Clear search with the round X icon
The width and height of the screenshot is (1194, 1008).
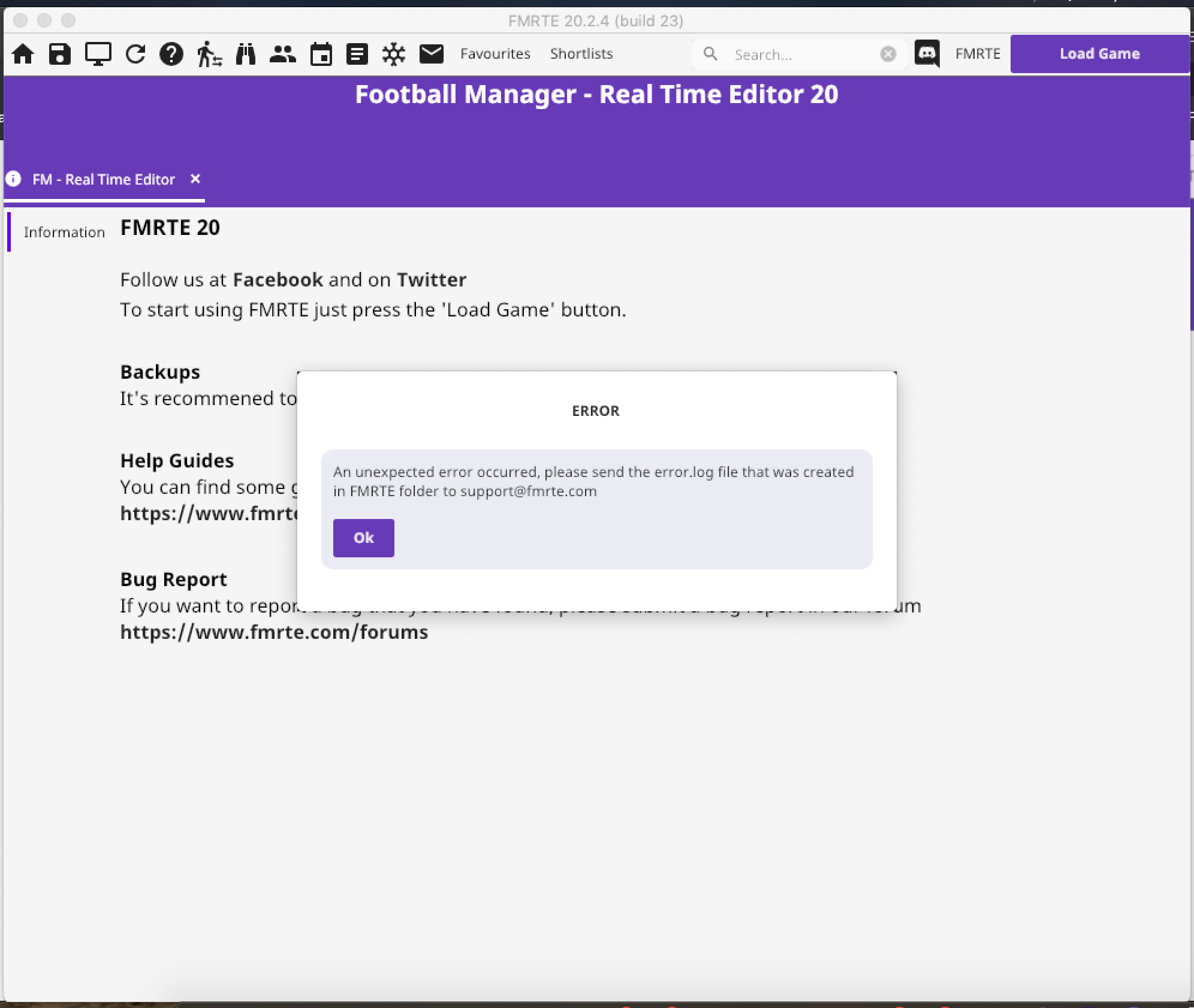tap(888, 55)
